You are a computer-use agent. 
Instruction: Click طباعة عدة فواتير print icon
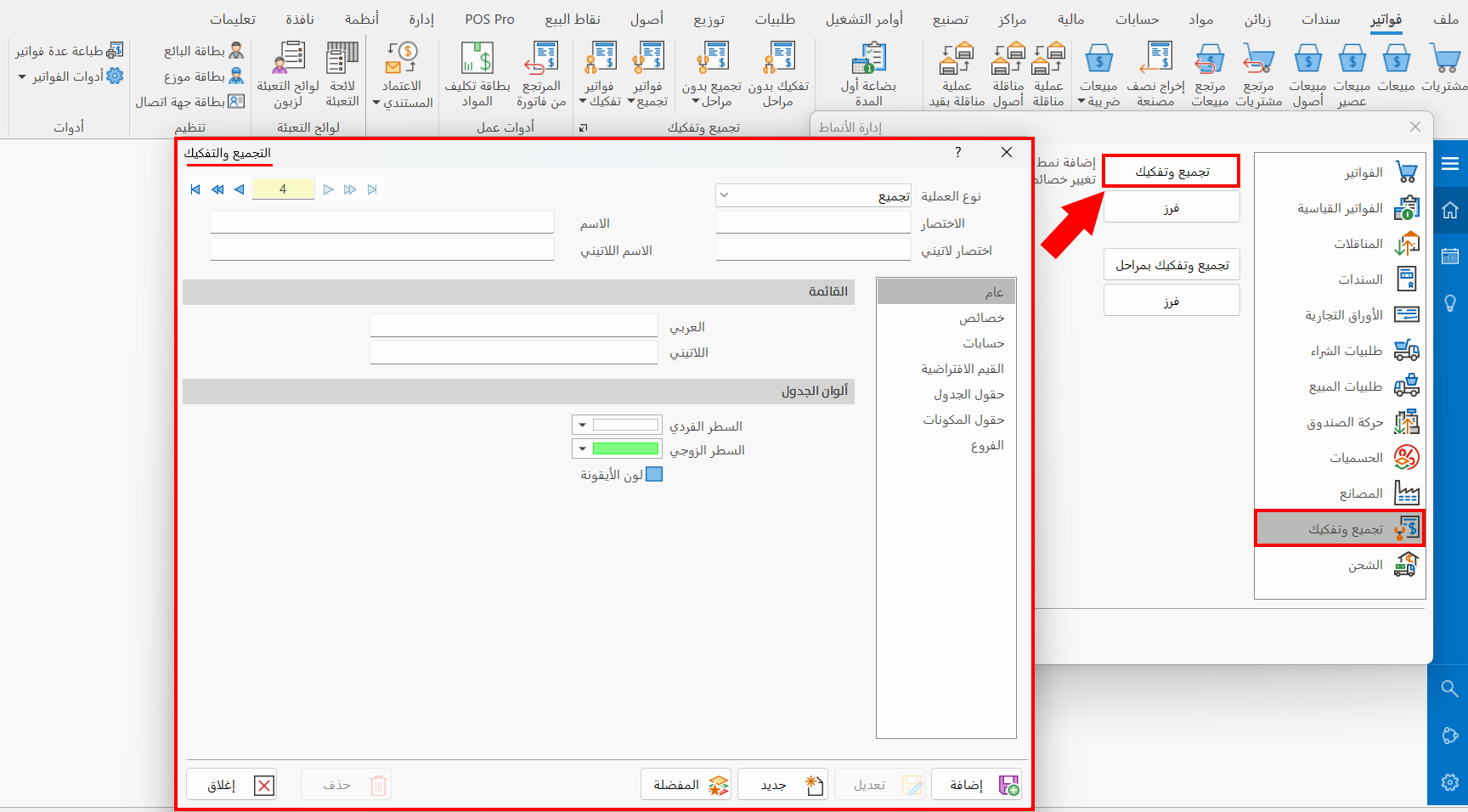[x=70, y=51]
